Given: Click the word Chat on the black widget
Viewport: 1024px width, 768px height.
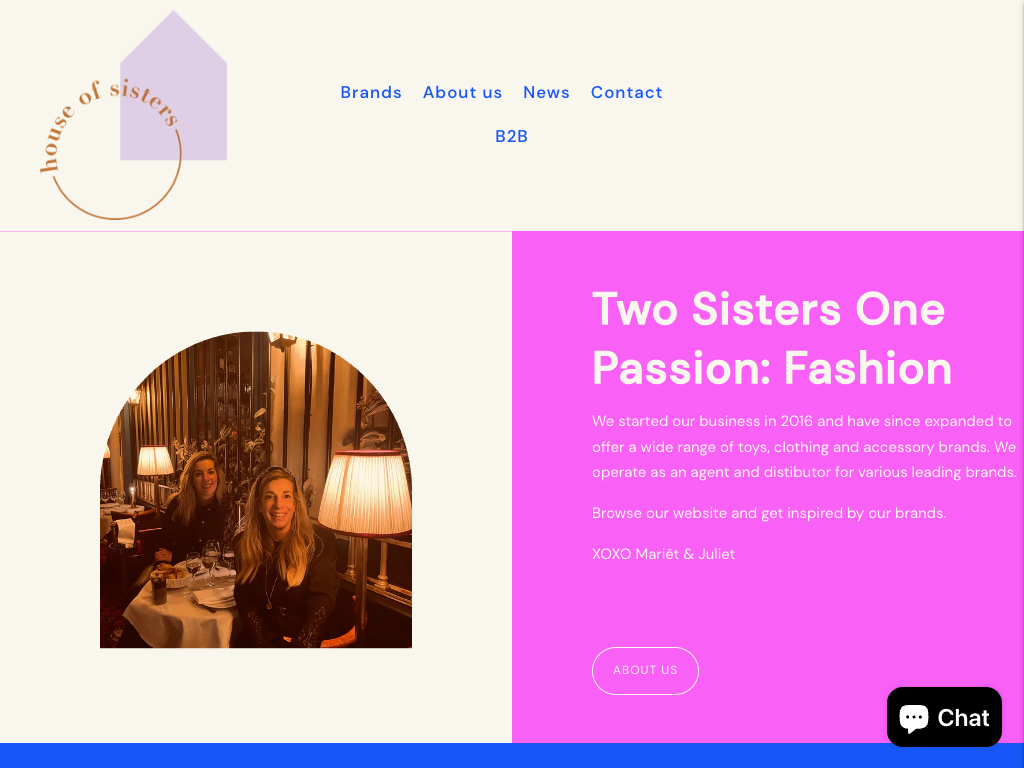Looking at the screenshot, I should (x=963, y=718).
